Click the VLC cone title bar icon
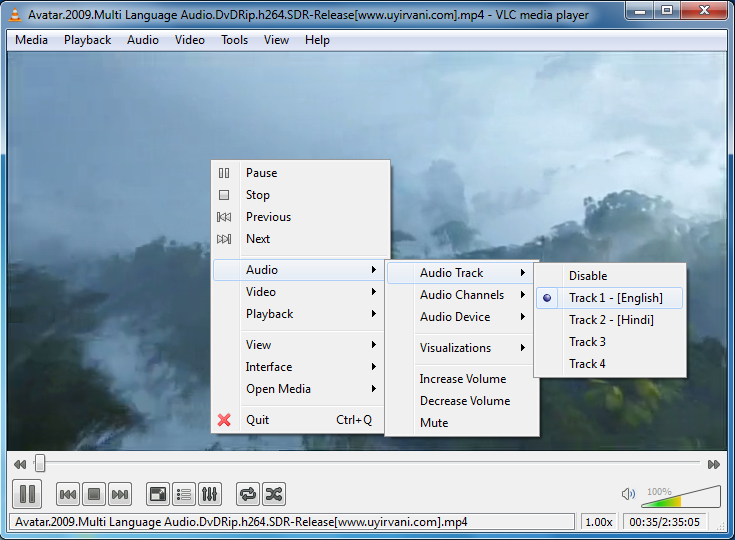Viewport: 735px width, 540px height. (15, 15)
